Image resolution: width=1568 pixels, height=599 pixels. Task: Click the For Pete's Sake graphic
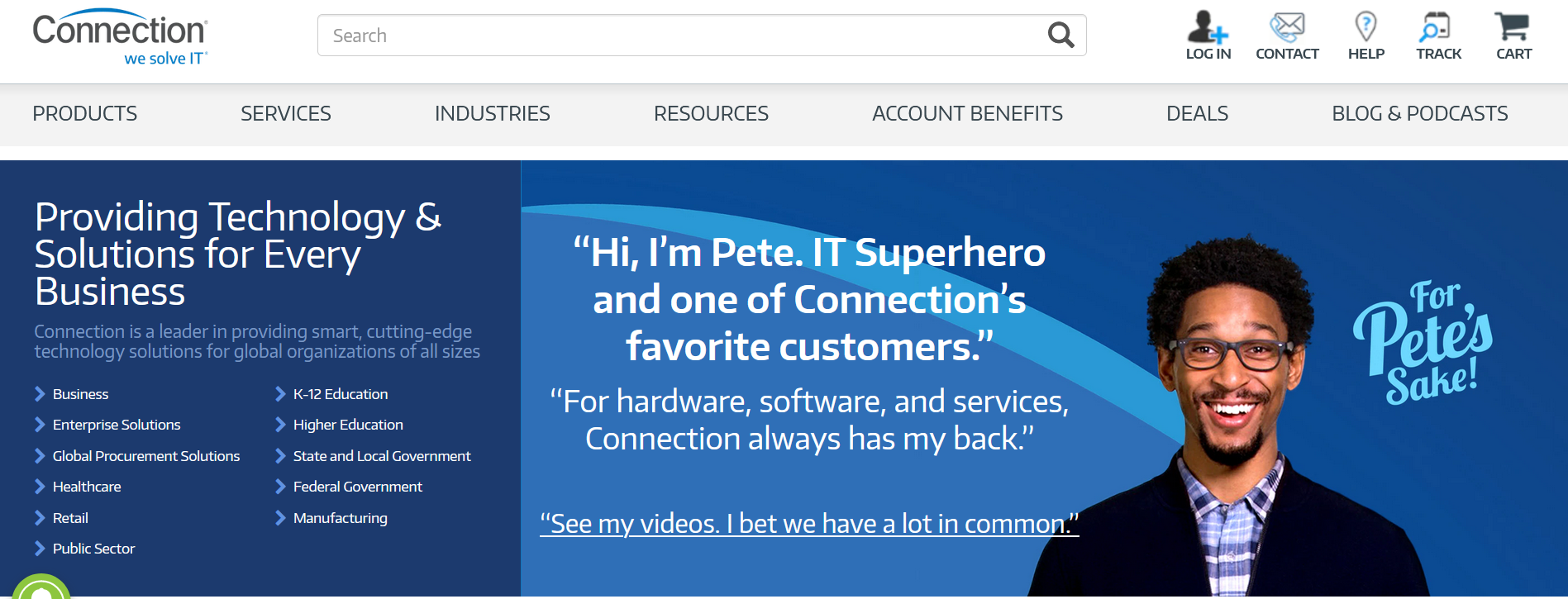[1424, 343]
